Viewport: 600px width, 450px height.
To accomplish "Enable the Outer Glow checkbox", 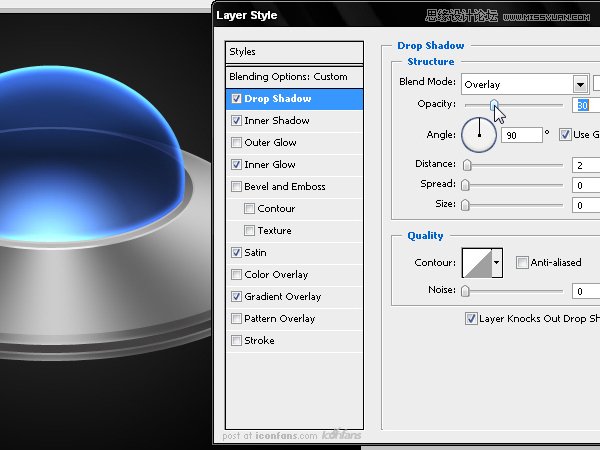I will coord(236,143).
